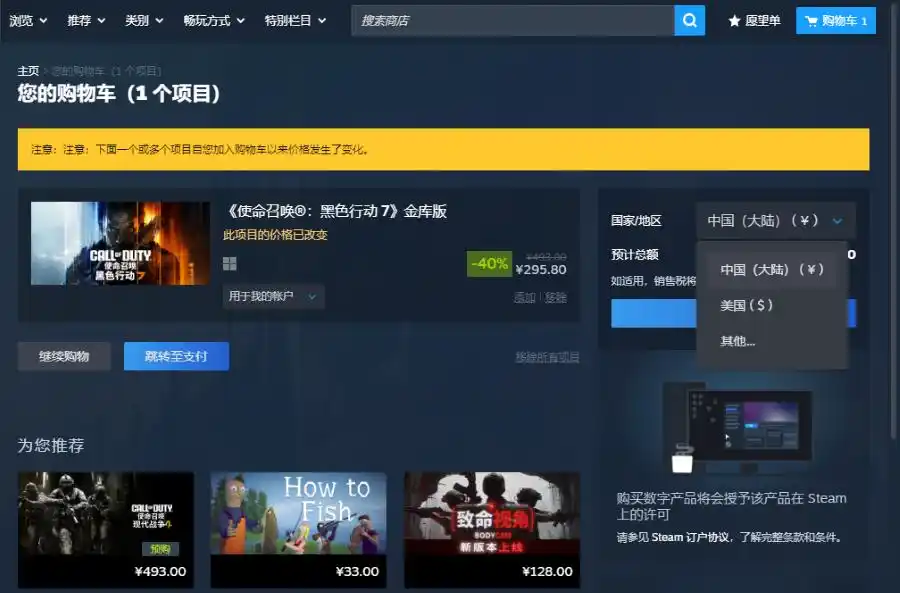
Task: Click the chevron beside 特别栏目
Action: point(322,21)
